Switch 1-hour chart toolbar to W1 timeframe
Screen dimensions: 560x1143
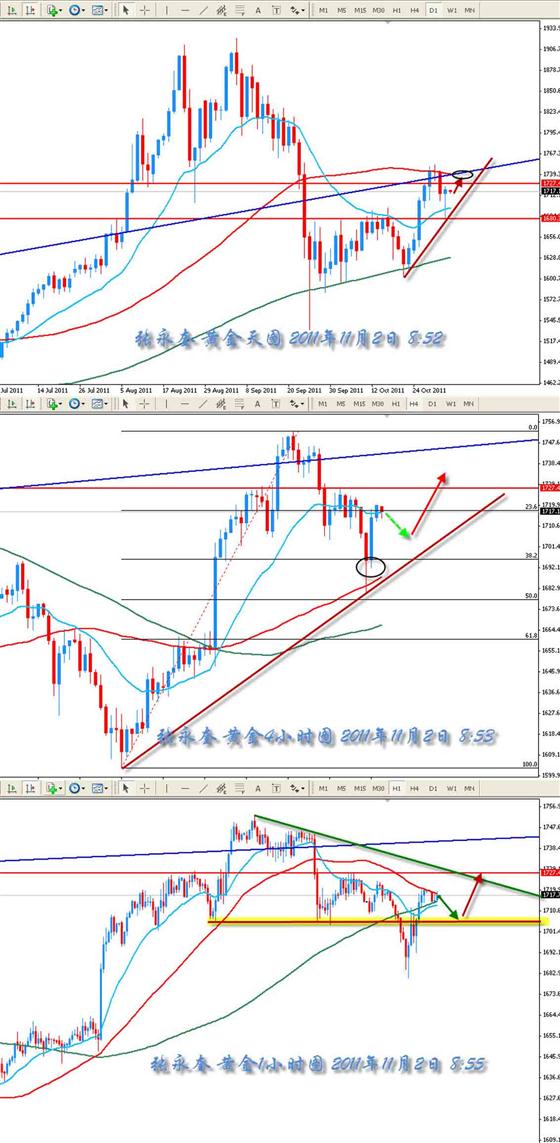coord(451,788)
